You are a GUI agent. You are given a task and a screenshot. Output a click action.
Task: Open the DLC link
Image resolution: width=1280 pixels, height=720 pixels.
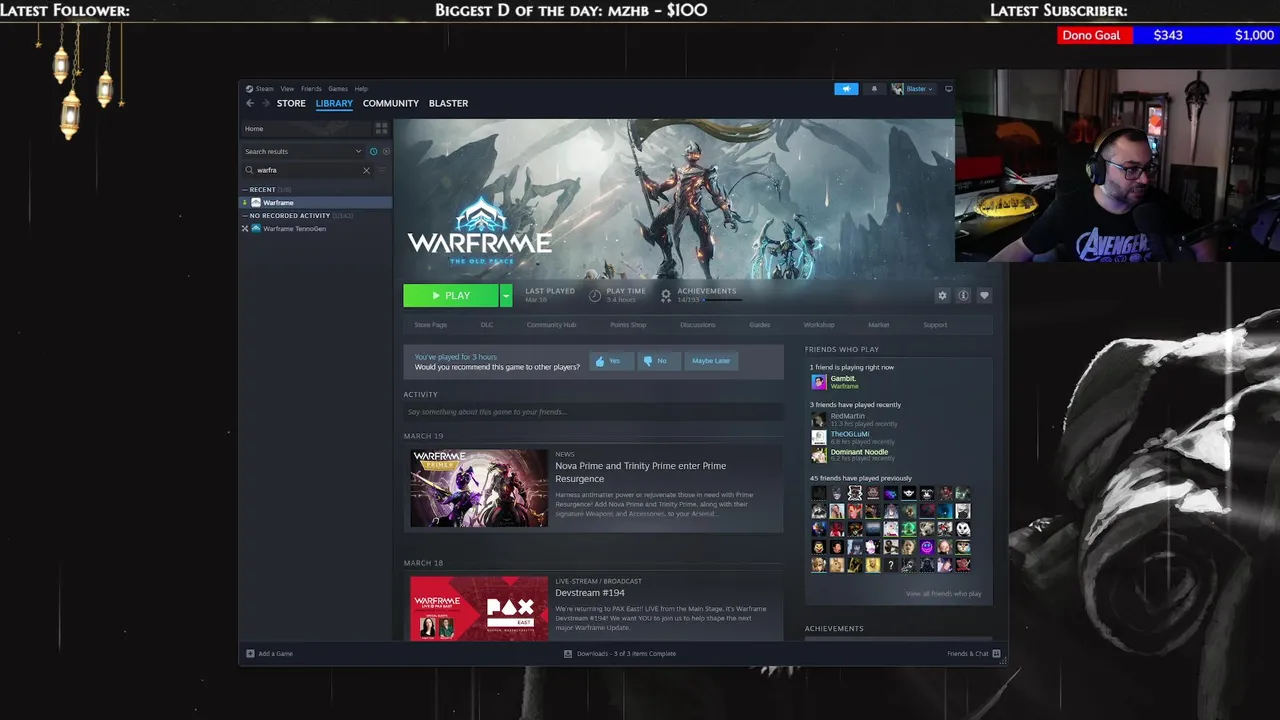(x=487, y=325)
